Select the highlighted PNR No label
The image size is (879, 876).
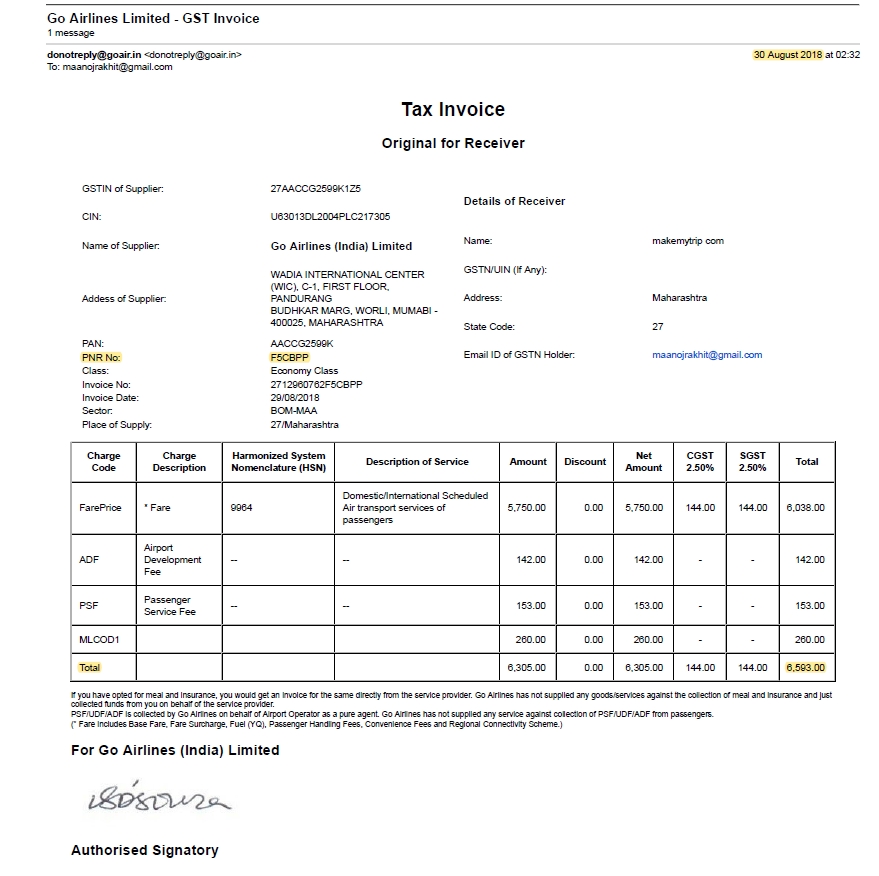[x=101, y=357]
